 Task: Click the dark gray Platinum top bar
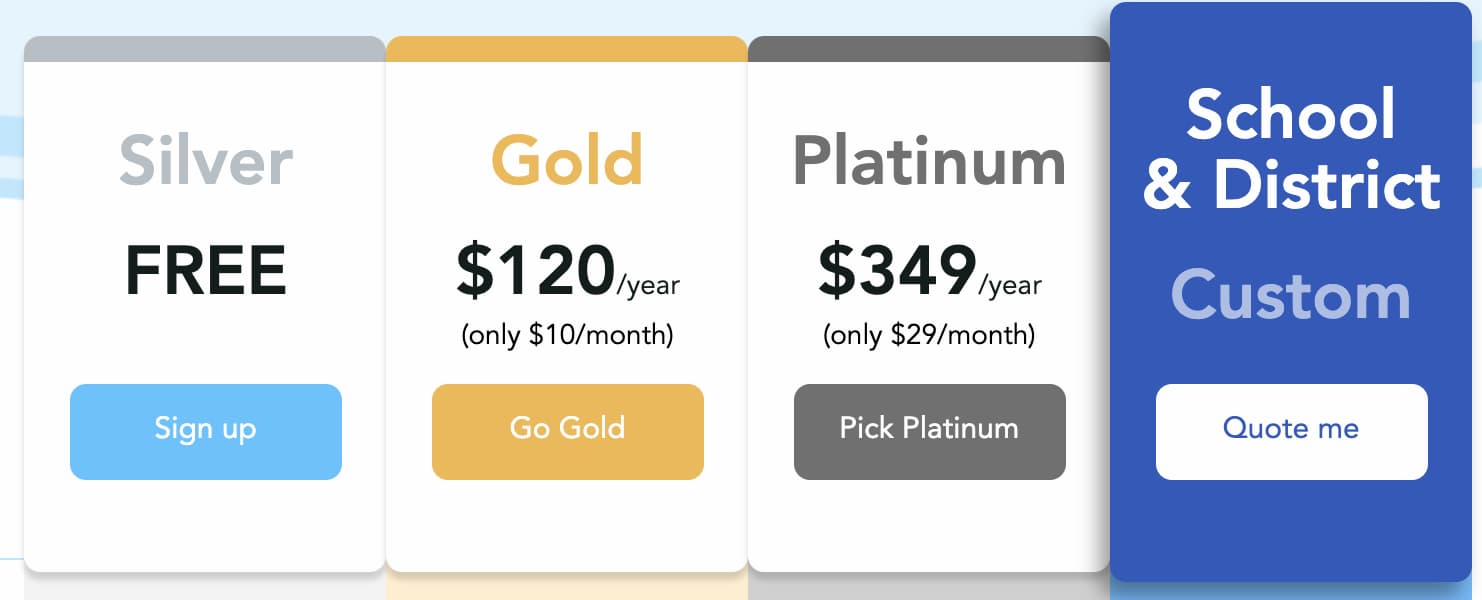(x=929, y=49)
